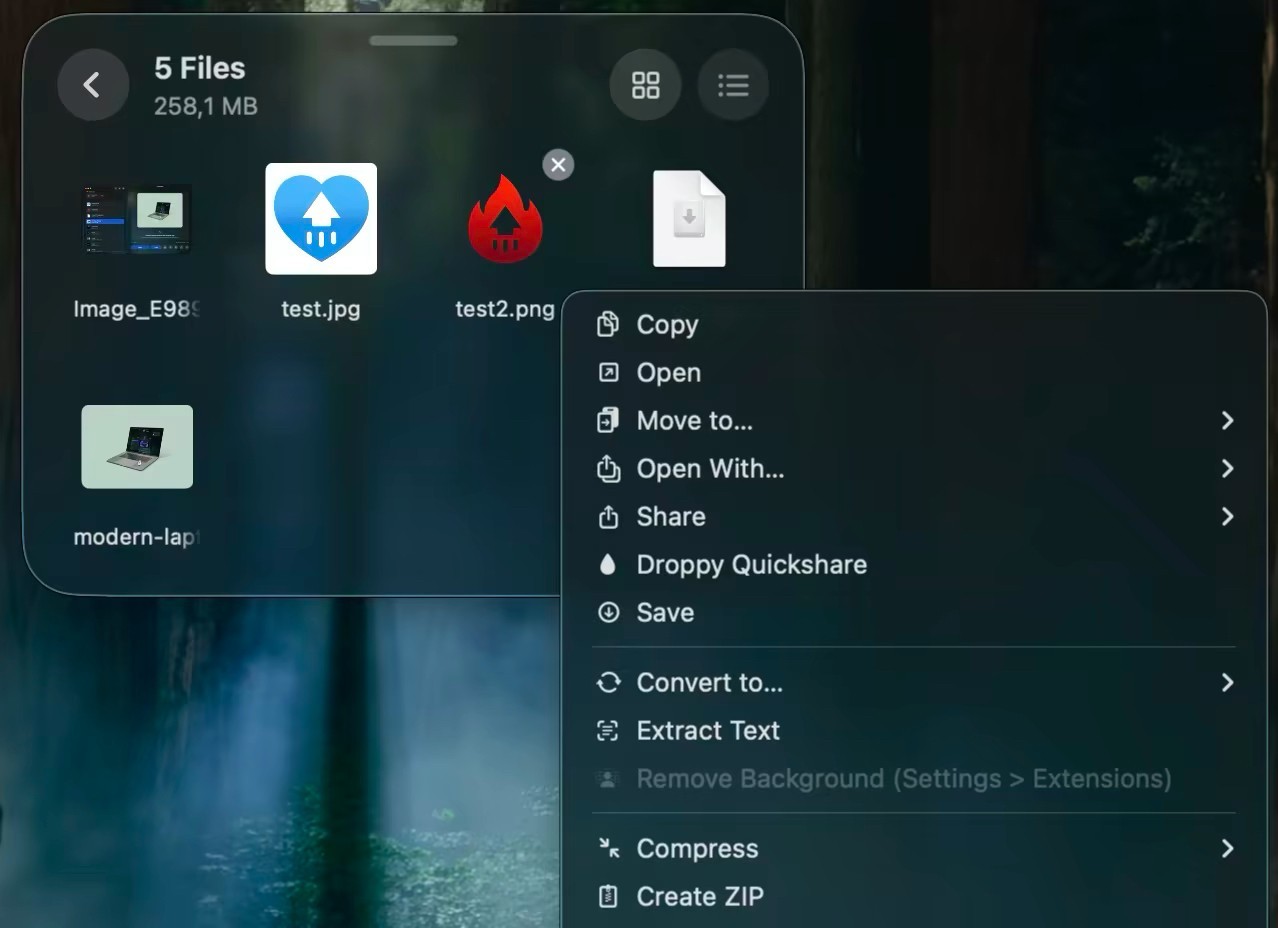
Task: Click the Create ZIP archive icon
Action: coord(608,897)
